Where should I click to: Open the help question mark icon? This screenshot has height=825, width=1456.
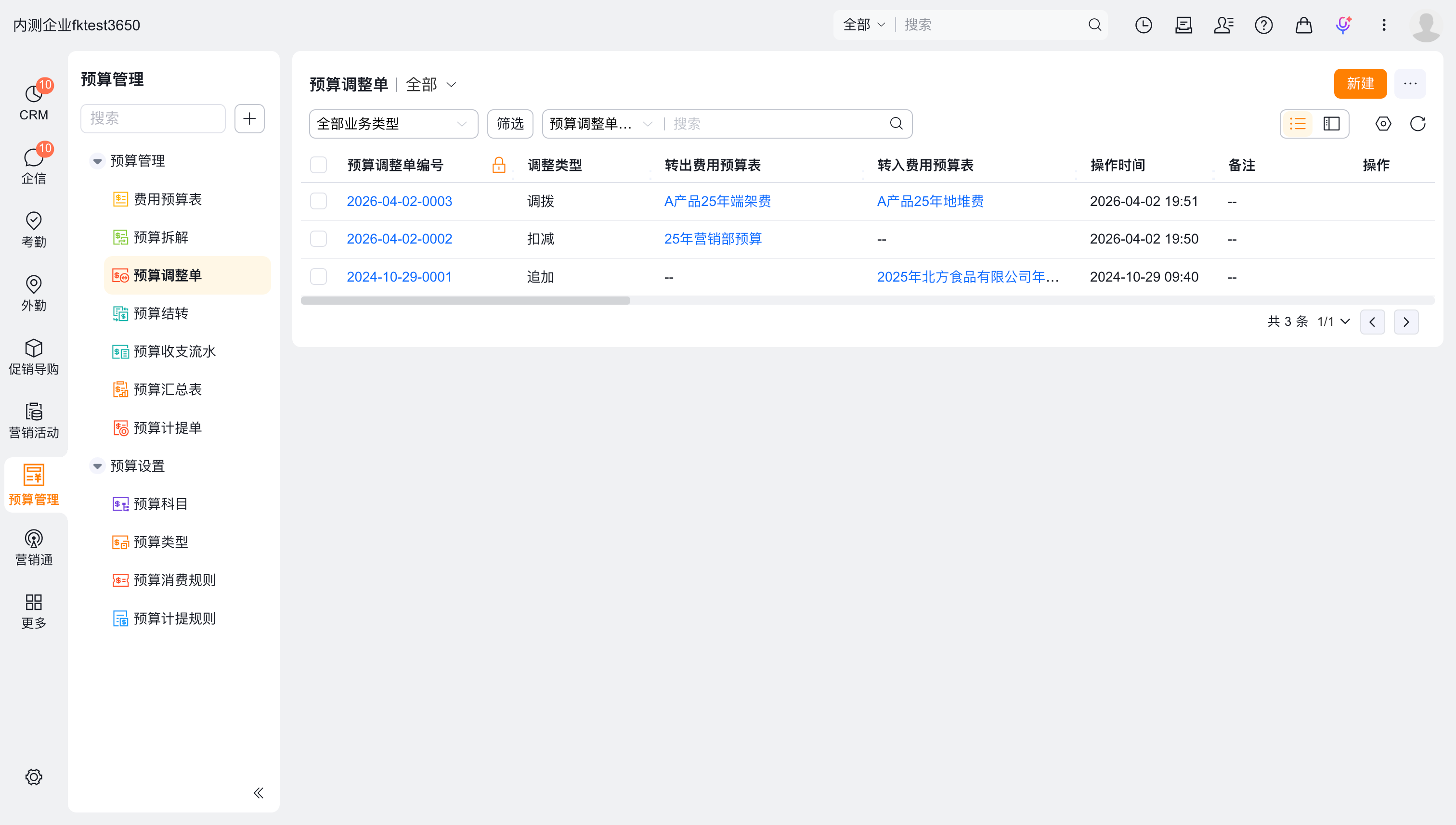coord(1264,25)
